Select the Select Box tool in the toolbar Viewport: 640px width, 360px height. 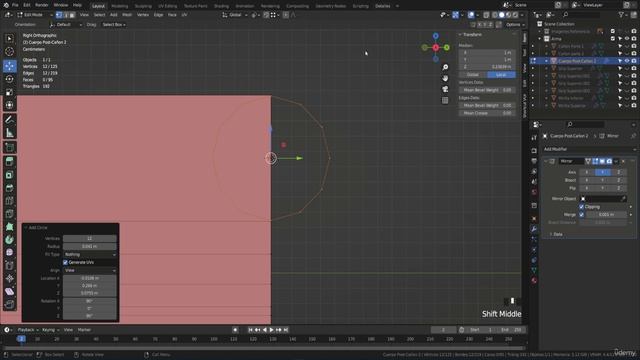[9, 38]
